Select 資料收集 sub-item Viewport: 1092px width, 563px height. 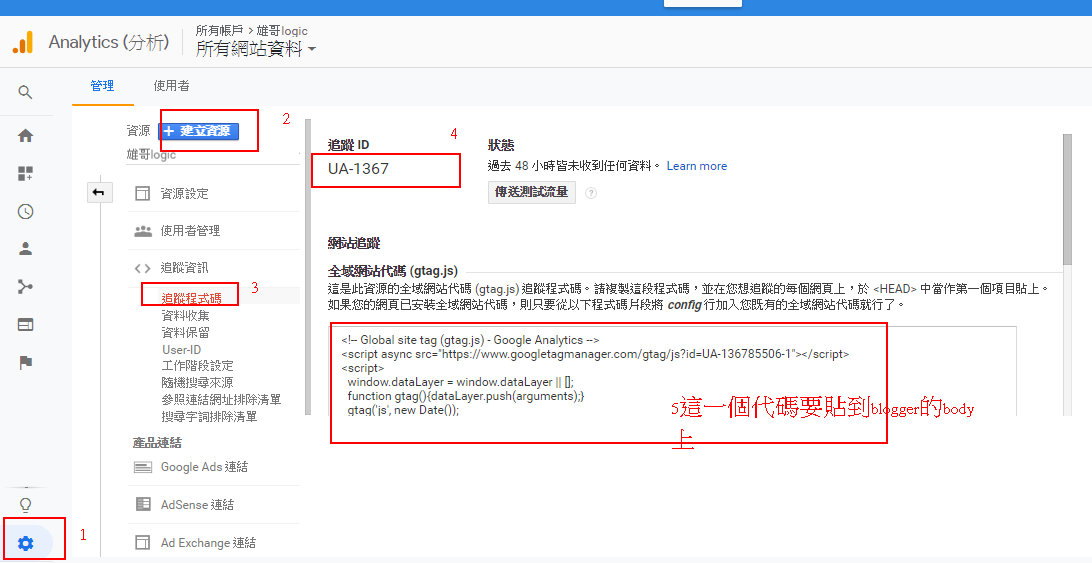tap(185, 316)
